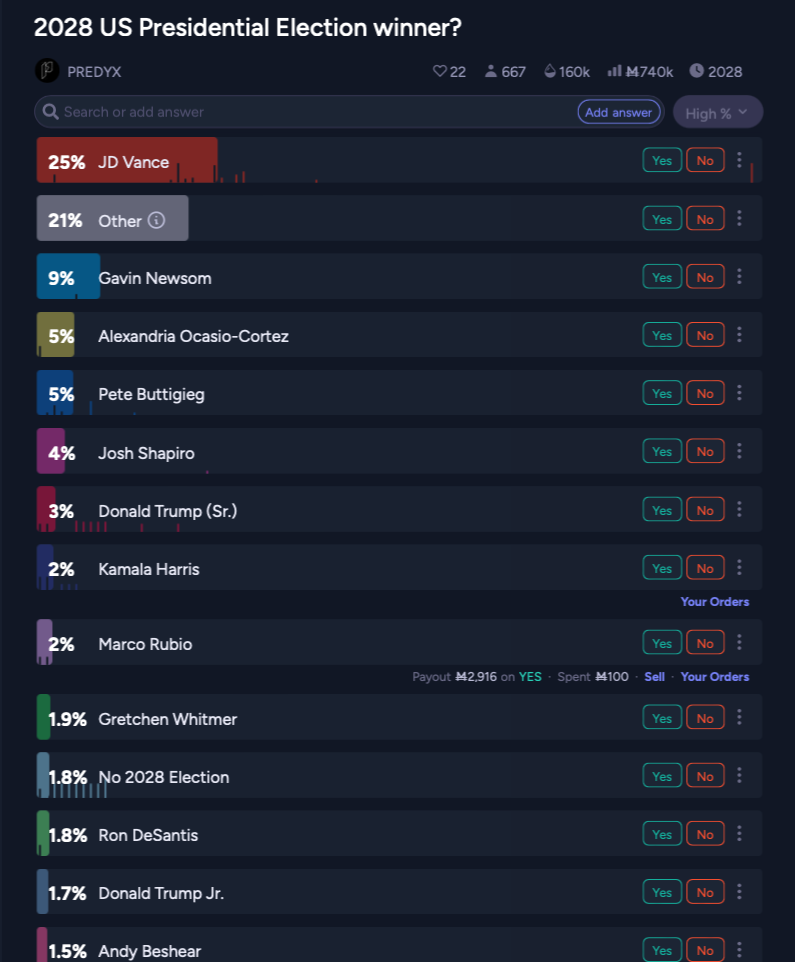Click the search magnifier icon

coord(51,112)
